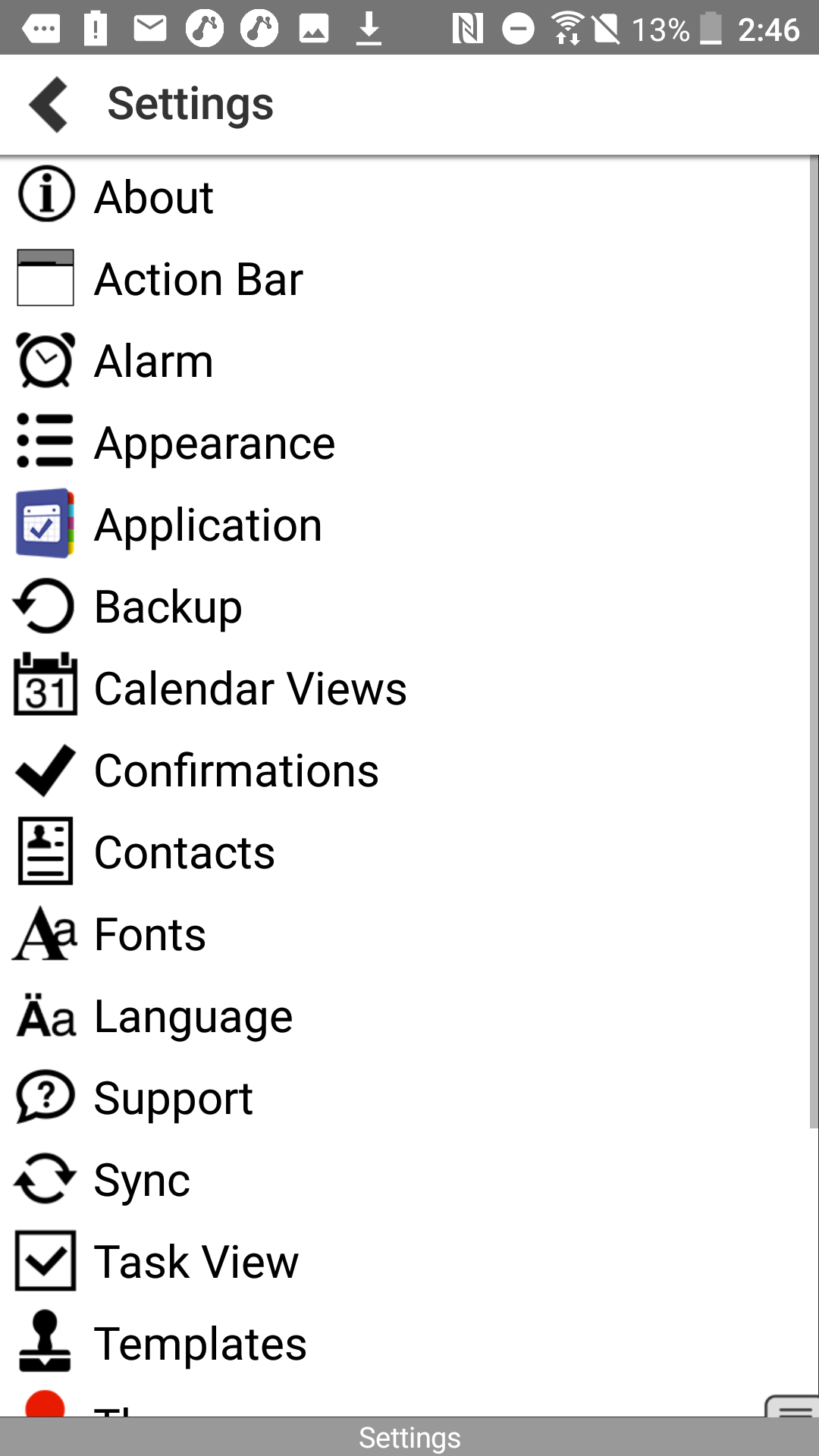Open the Support section
The height and width of the screenshot is (1456, 819).
(x=173, y=1099)
